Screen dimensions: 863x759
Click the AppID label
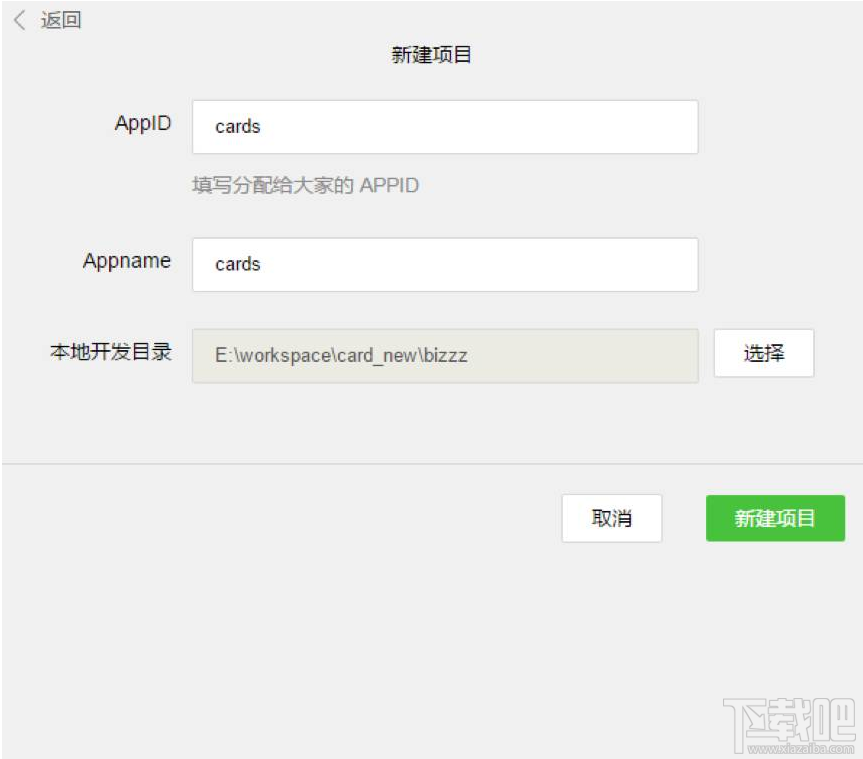143,124
